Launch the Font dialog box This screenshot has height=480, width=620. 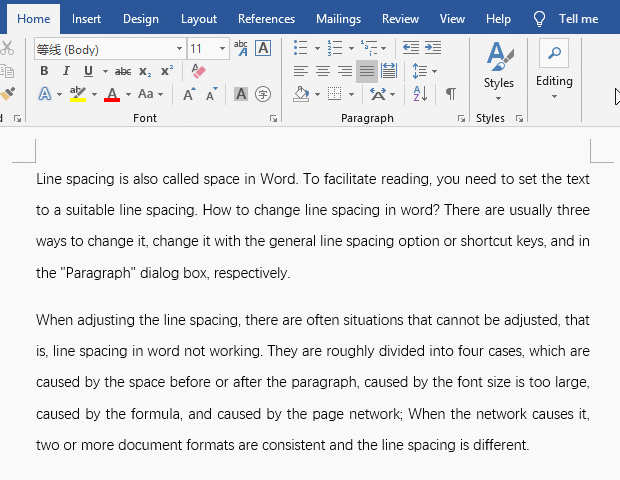tap(273, 118)
